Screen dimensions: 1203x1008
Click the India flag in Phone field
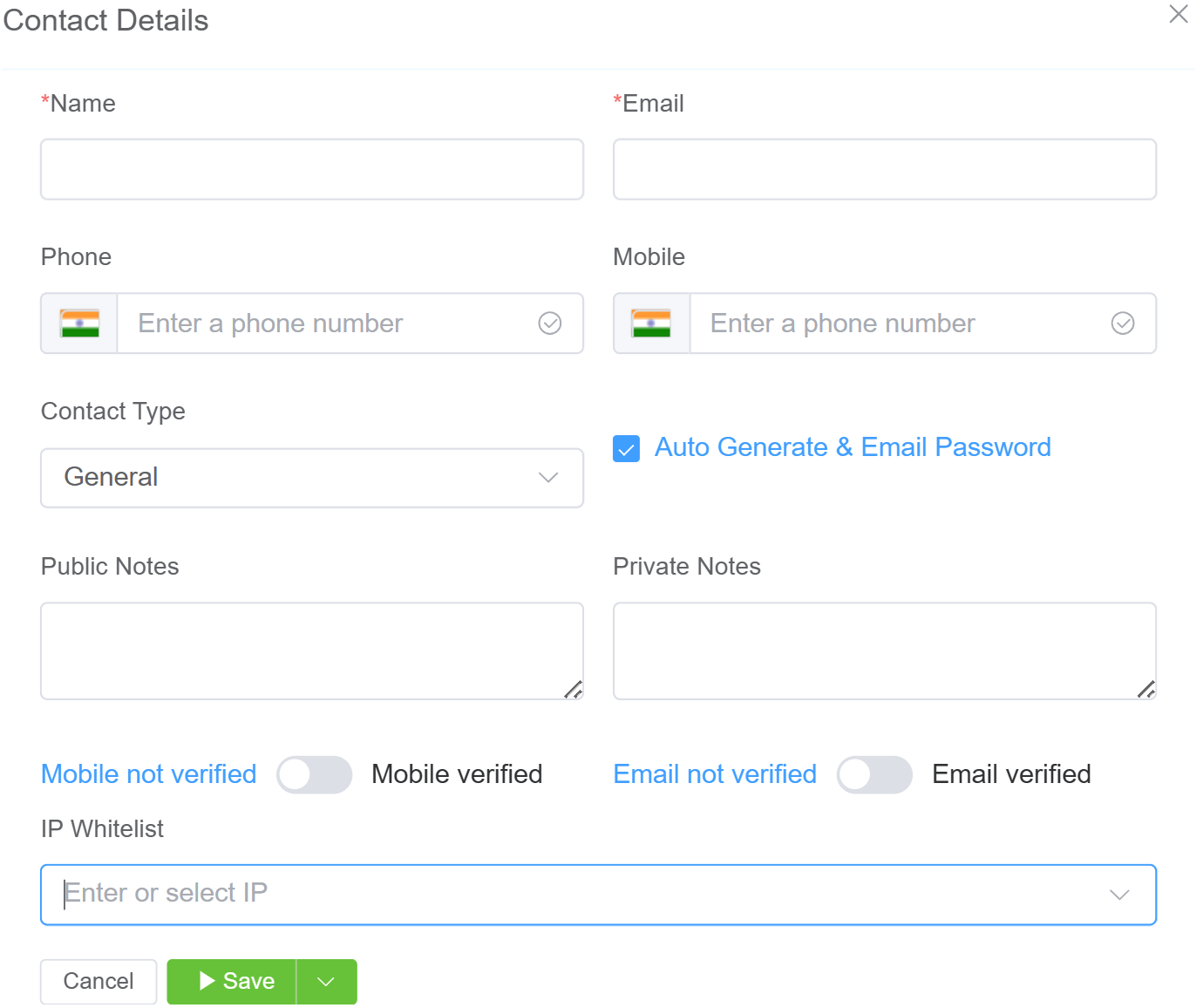(x=79, y=324)
